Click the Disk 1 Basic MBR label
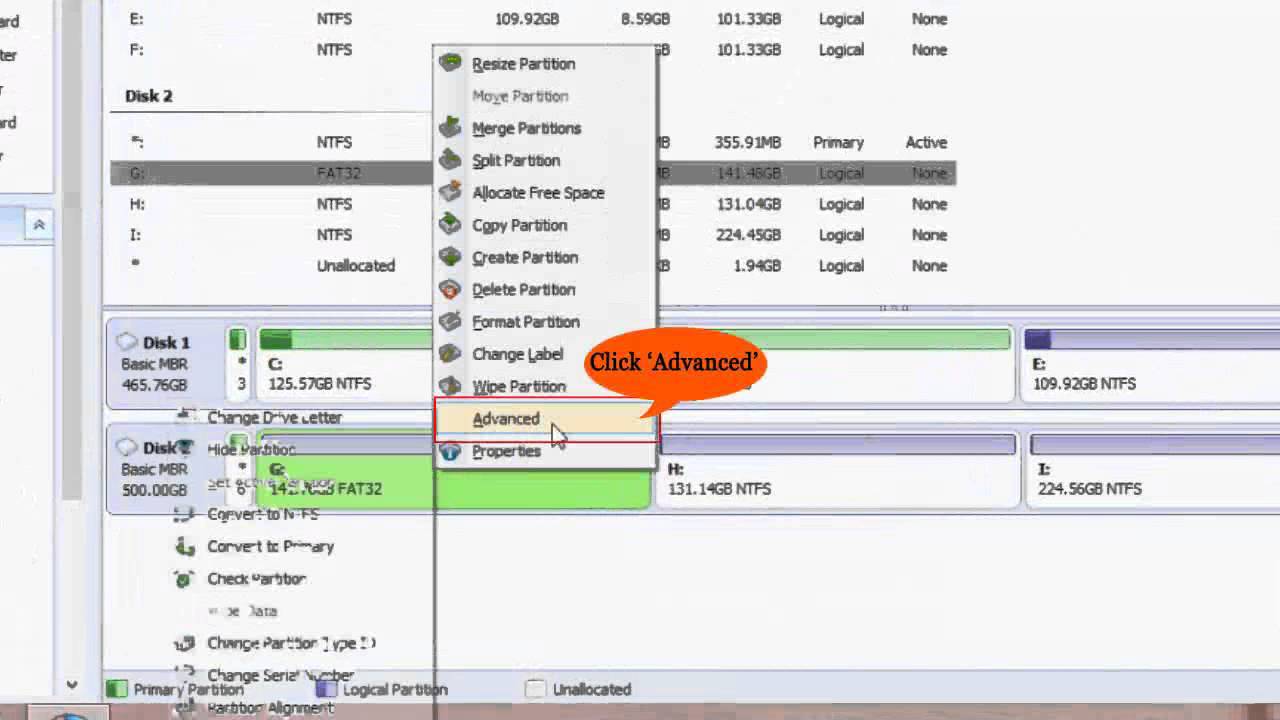Screen dimensions: 1280x720 tap(154, 364)
